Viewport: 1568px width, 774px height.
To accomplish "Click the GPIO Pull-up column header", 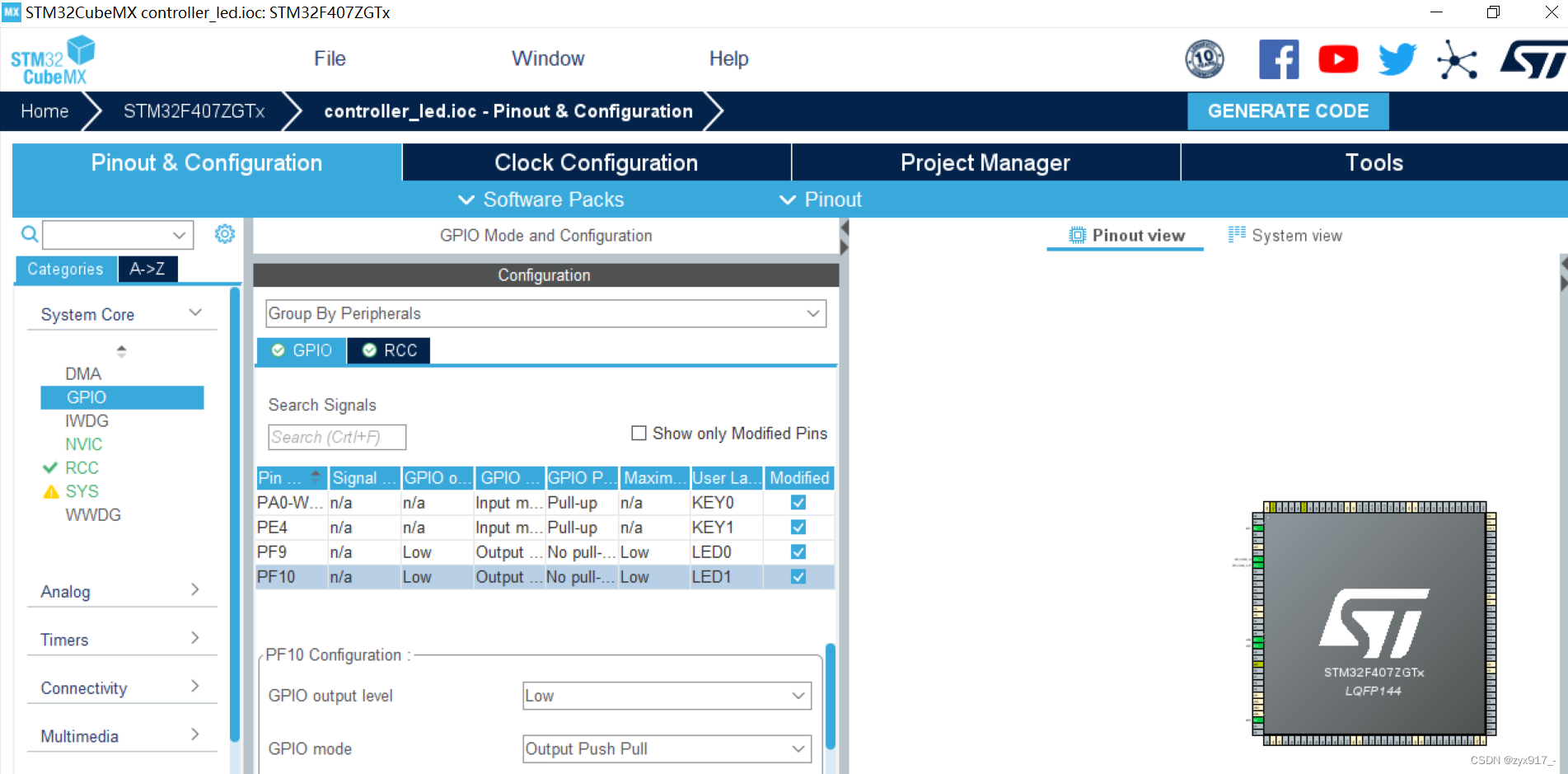I will pos(582,477).
